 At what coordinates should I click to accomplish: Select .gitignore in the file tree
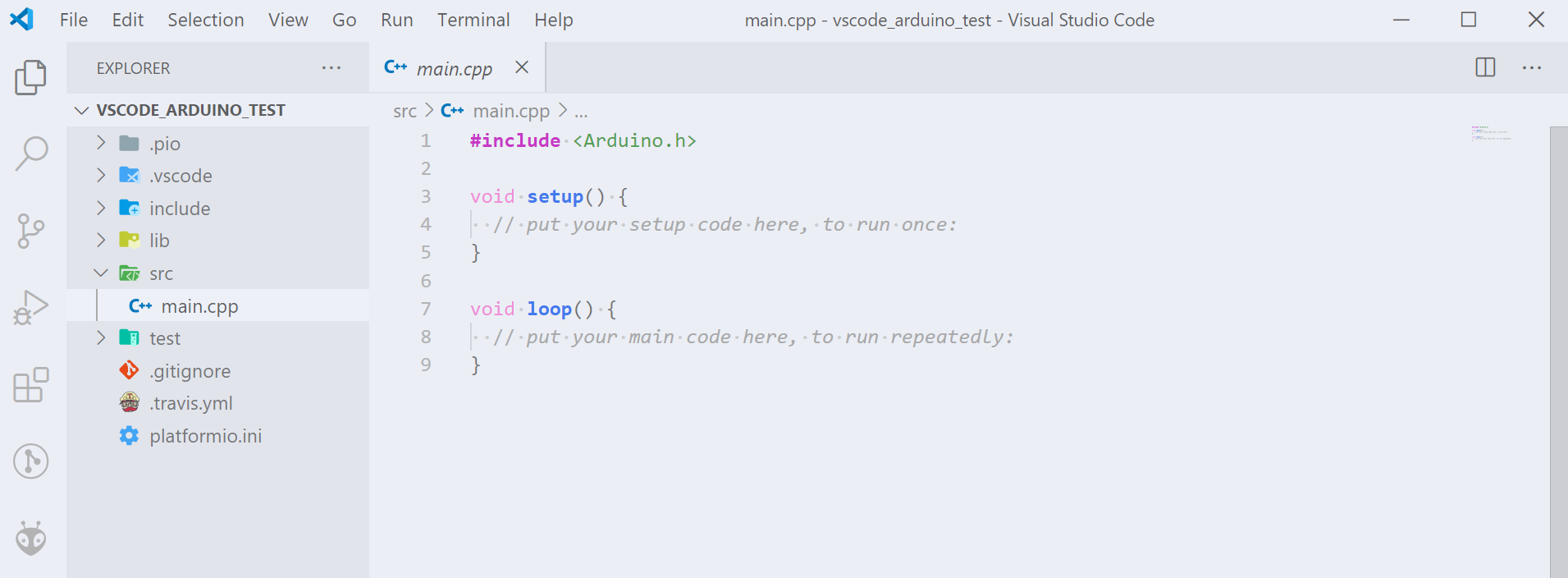pyautogui.click(x=218, y=370)
